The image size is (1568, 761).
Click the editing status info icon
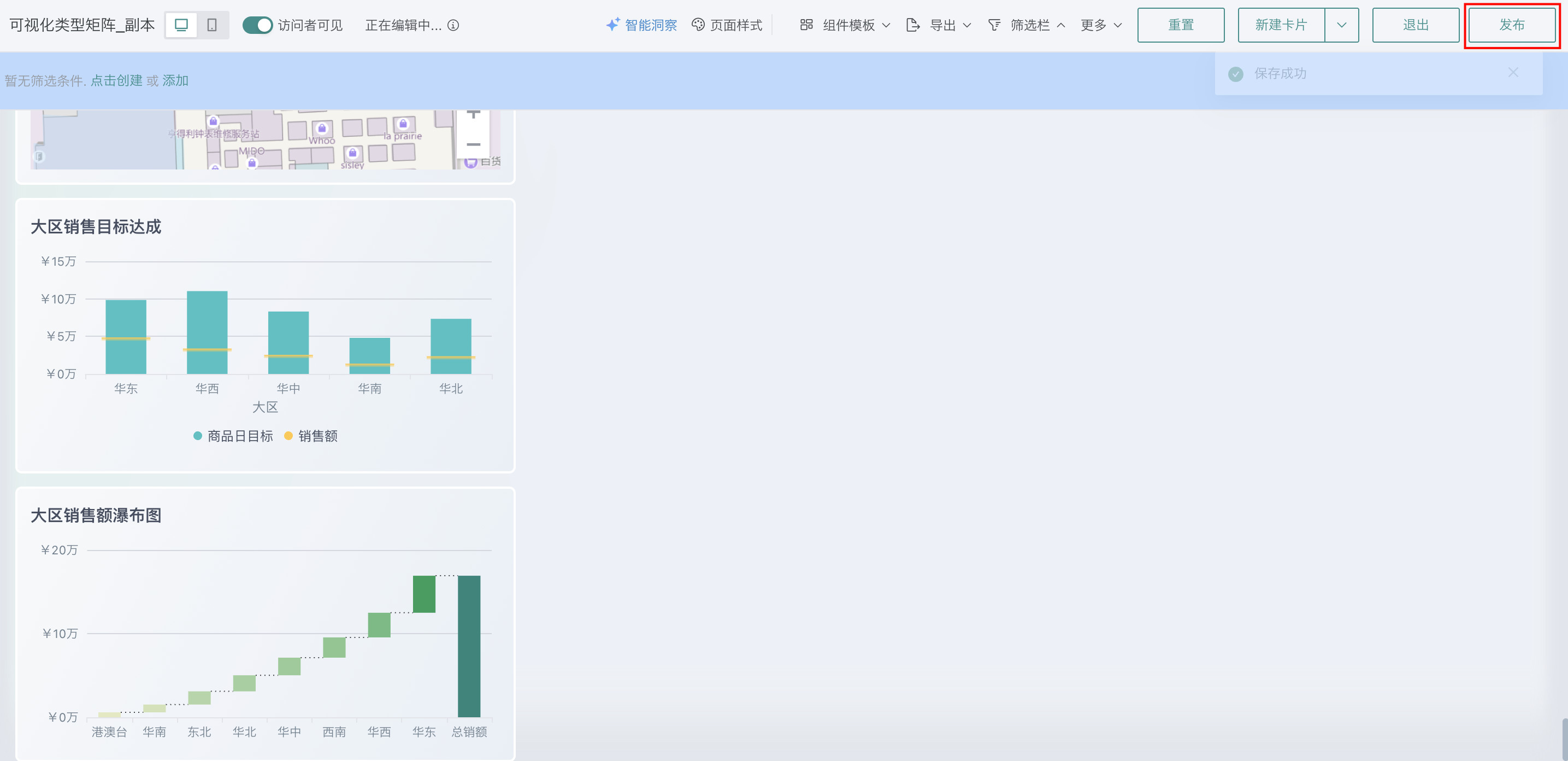click(x=453, y=25)
